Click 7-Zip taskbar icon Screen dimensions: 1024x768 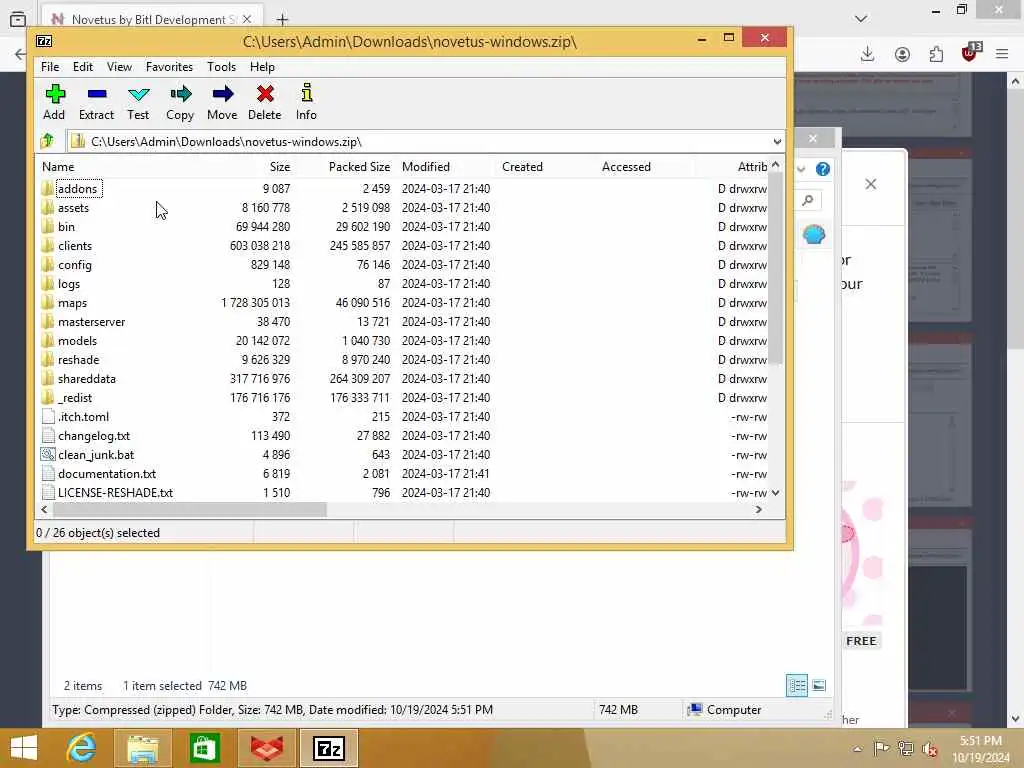[x=328, y=748]
